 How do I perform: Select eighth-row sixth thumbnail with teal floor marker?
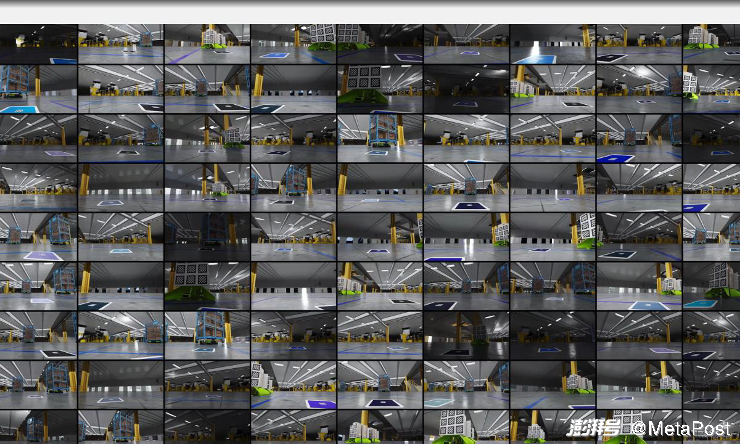pyautogui.click(x=466, y=385)
